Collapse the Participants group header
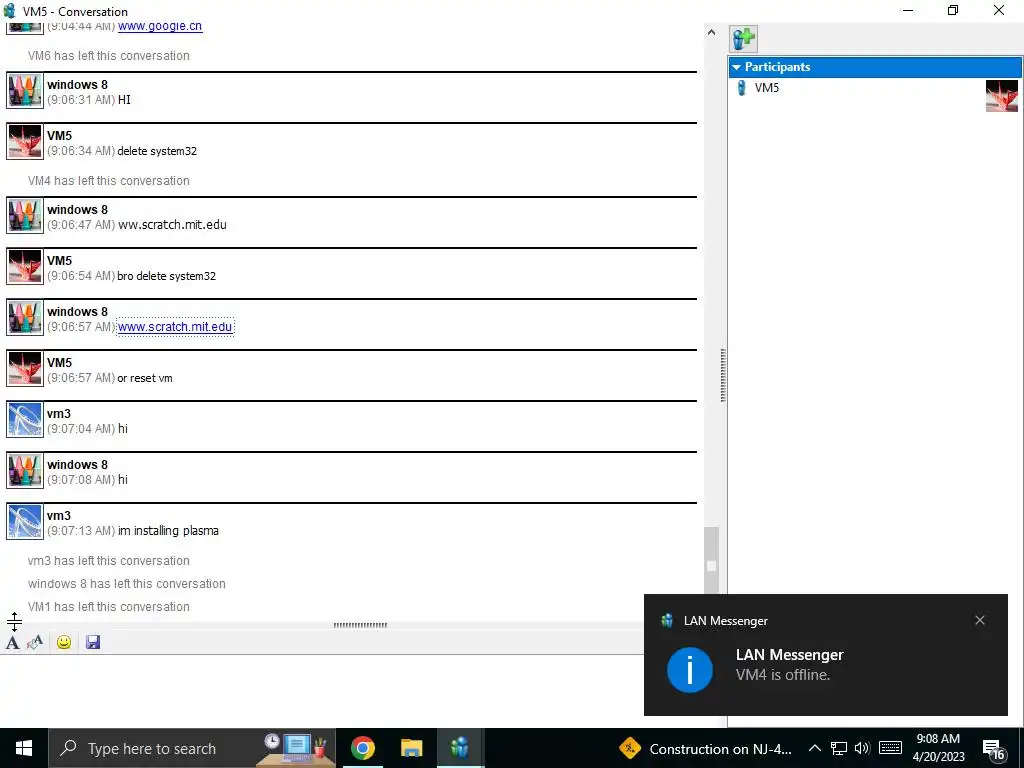The width and height of the screenshot is (1024, 768). [x=875, y=67]
